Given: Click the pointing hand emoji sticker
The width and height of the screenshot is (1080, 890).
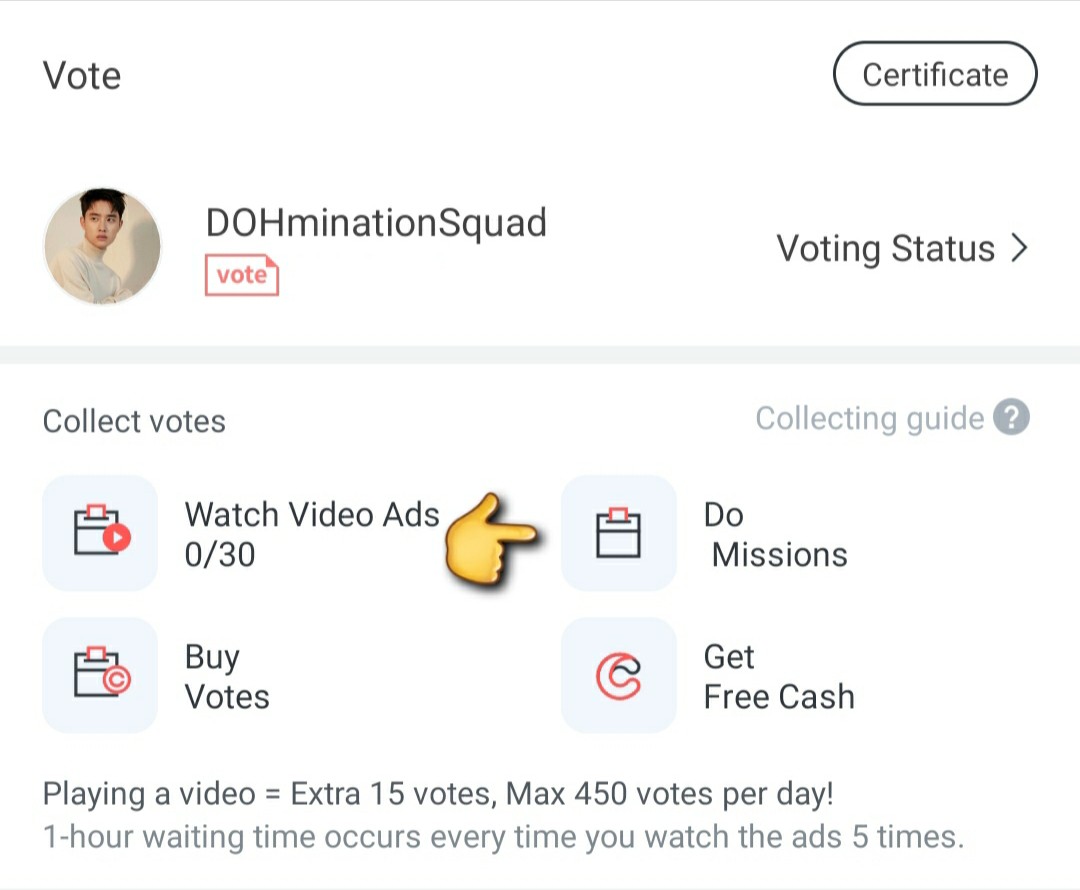Looking at the screenshot, I should coord(490,539).
